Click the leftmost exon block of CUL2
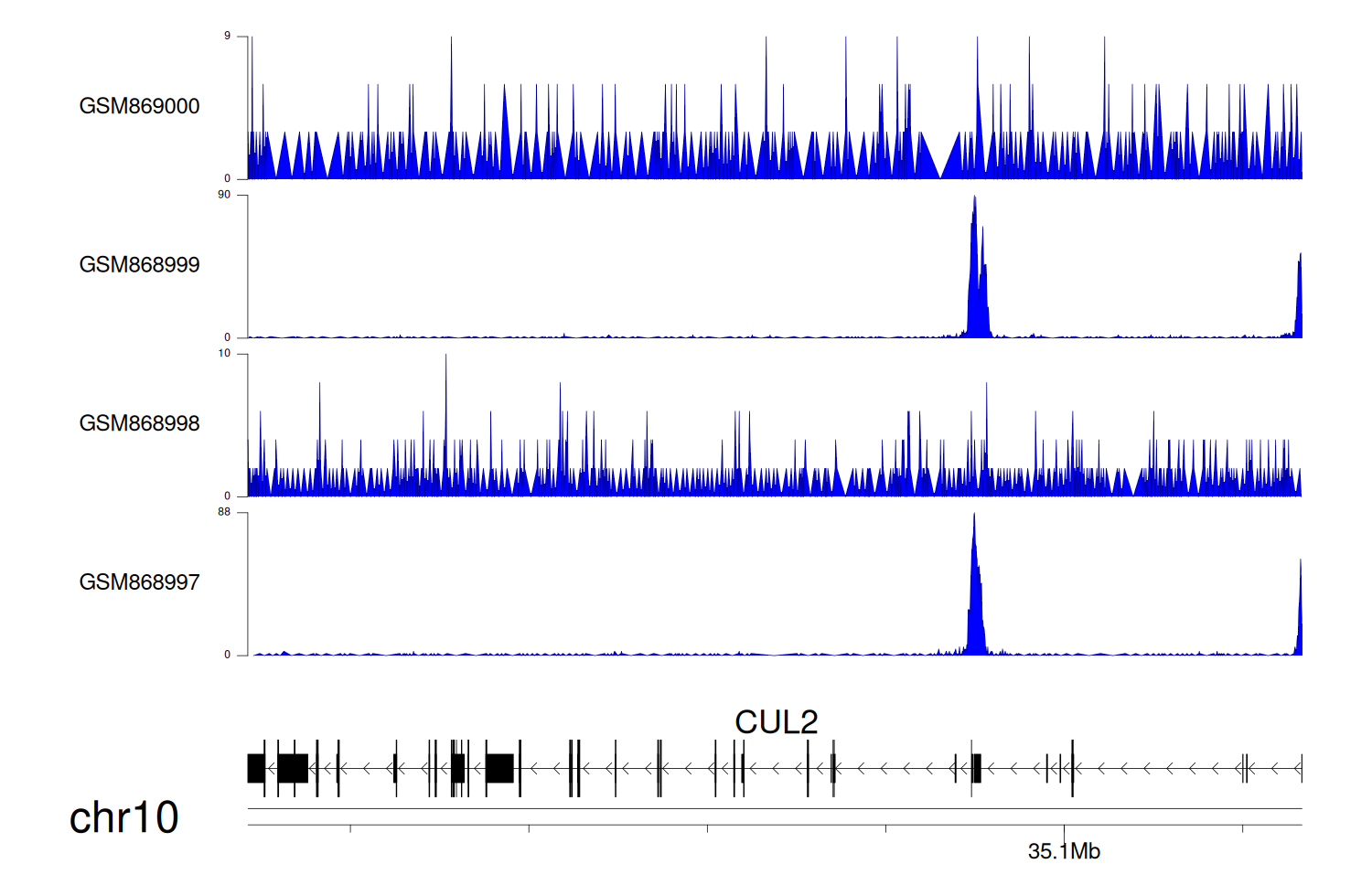The height and width of the screenshot is (896, 1372). point(256,768)
